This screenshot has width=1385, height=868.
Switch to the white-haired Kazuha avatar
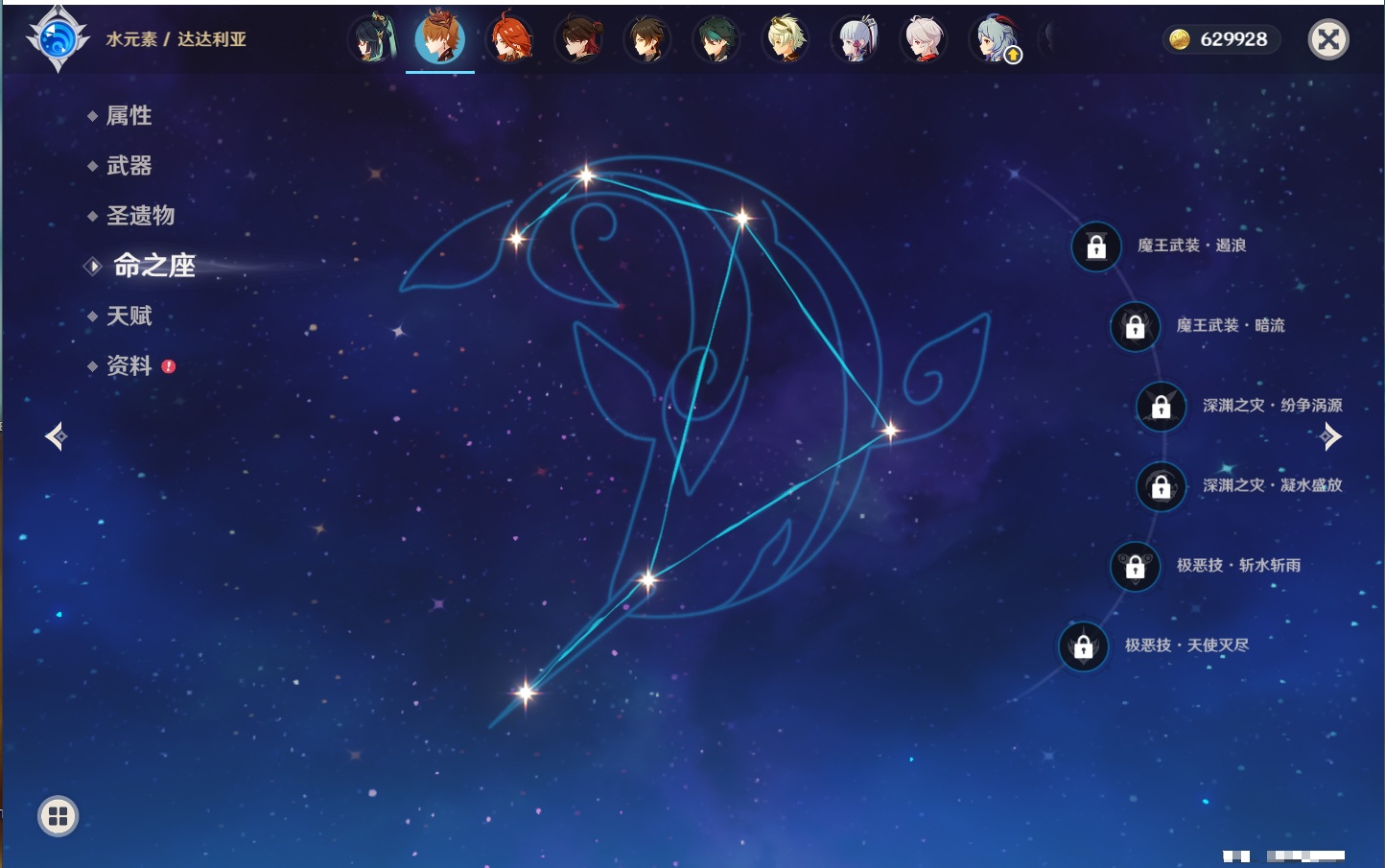(924, 39)
